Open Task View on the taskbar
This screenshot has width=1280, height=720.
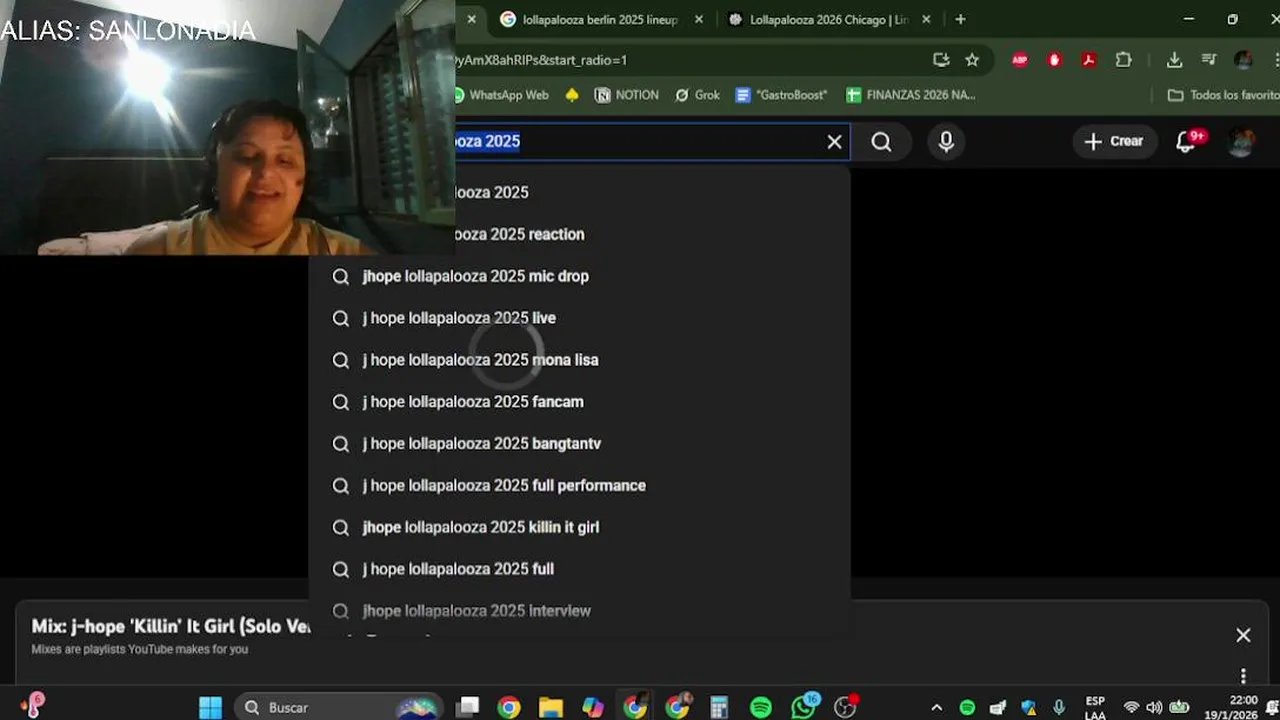click(468, 707)
